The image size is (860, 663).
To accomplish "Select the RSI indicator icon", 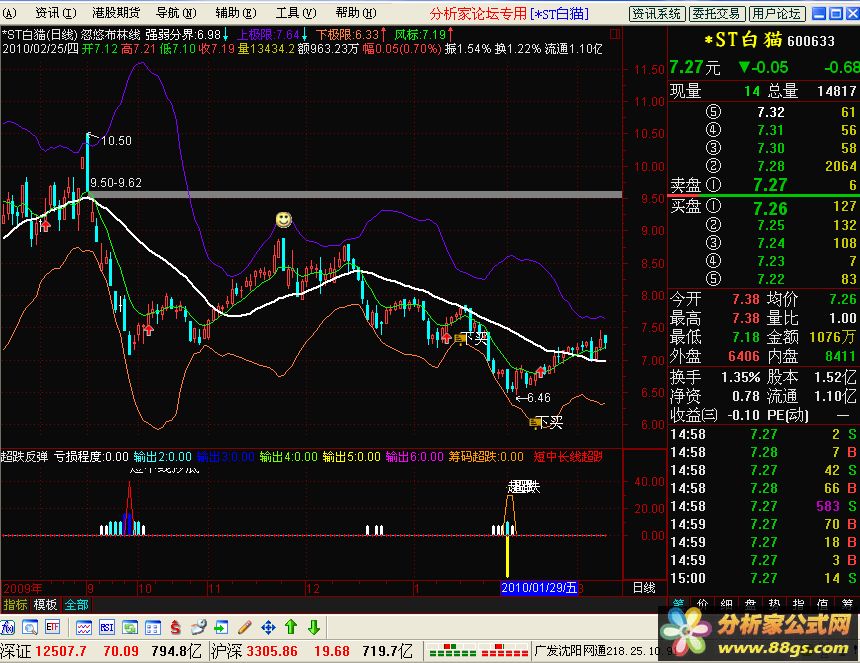I will click(x=106, y=627).
